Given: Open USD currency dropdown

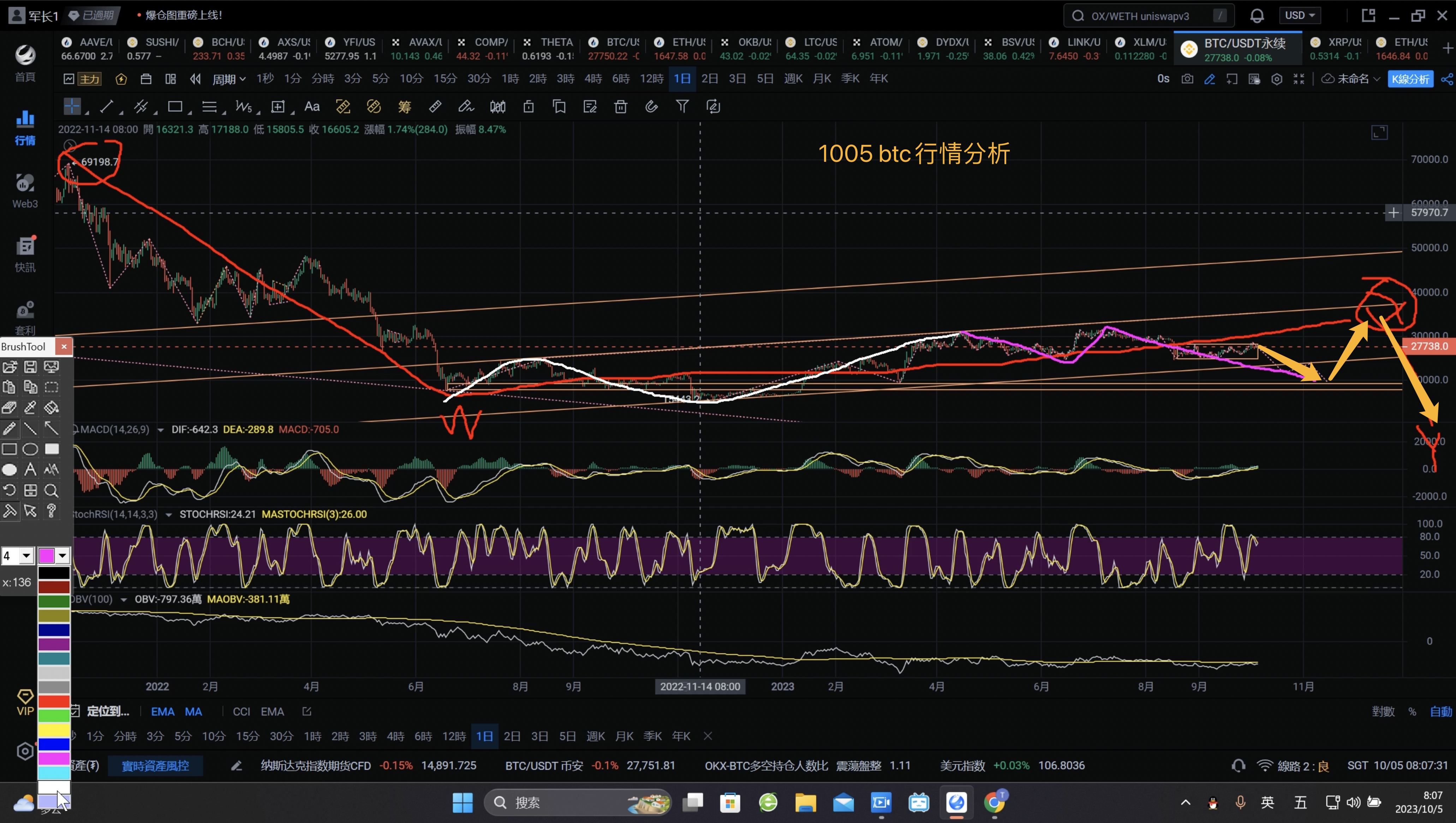Looking at the screenshot, I should (x=1300, y=16).
